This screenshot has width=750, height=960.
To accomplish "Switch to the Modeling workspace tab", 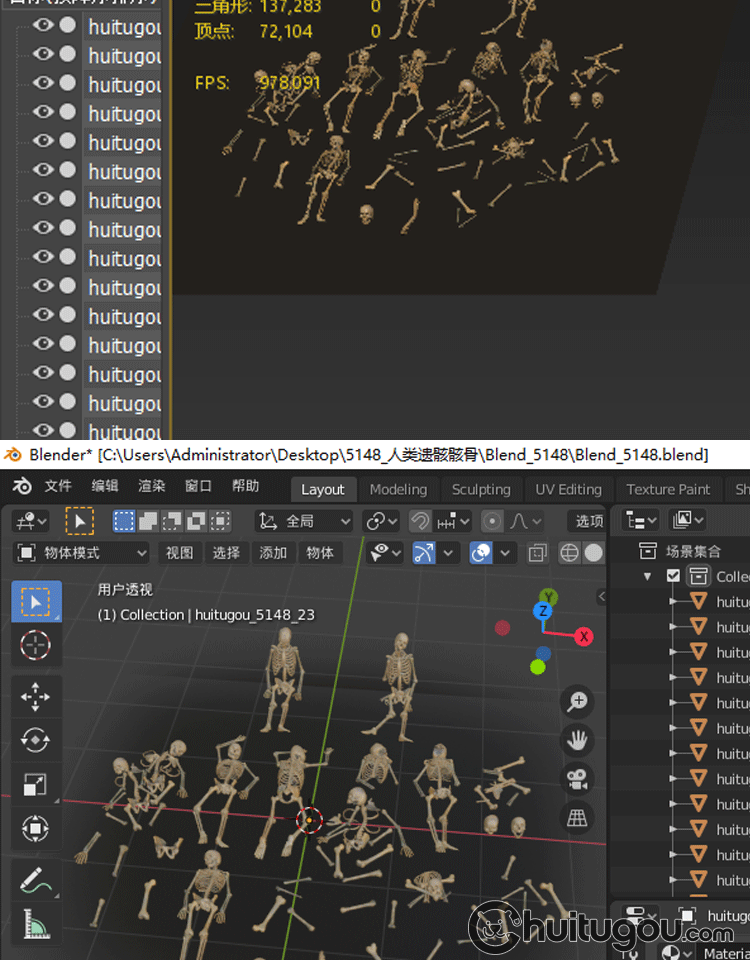I will coord(398,489).
